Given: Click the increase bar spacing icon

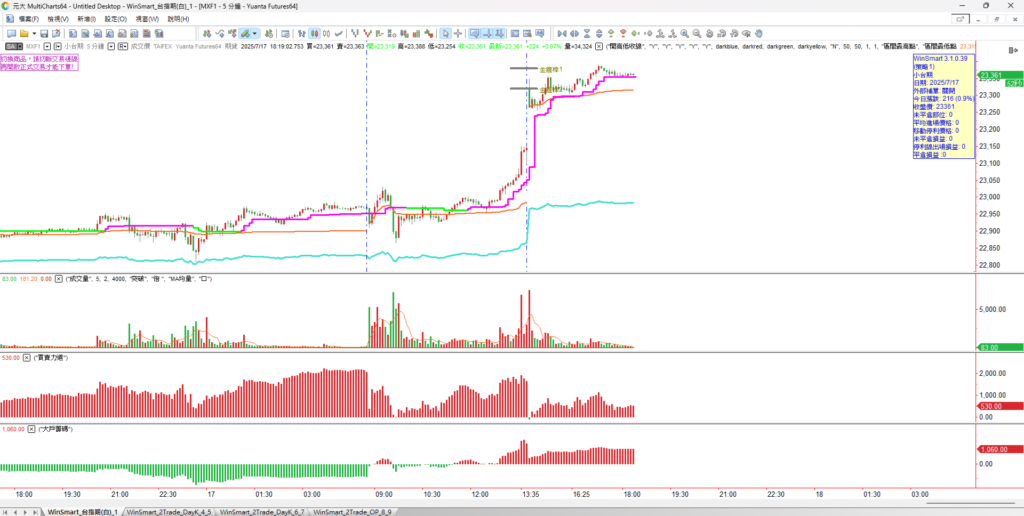Looking at the screenshot, I should click(x=575, y=33).
